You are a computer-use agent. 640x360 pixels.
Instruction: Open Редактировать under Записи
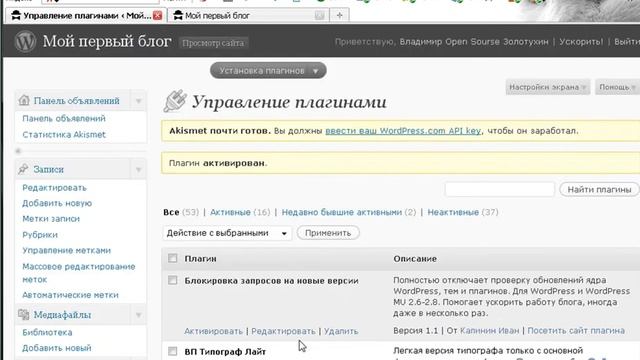(54, 188)
